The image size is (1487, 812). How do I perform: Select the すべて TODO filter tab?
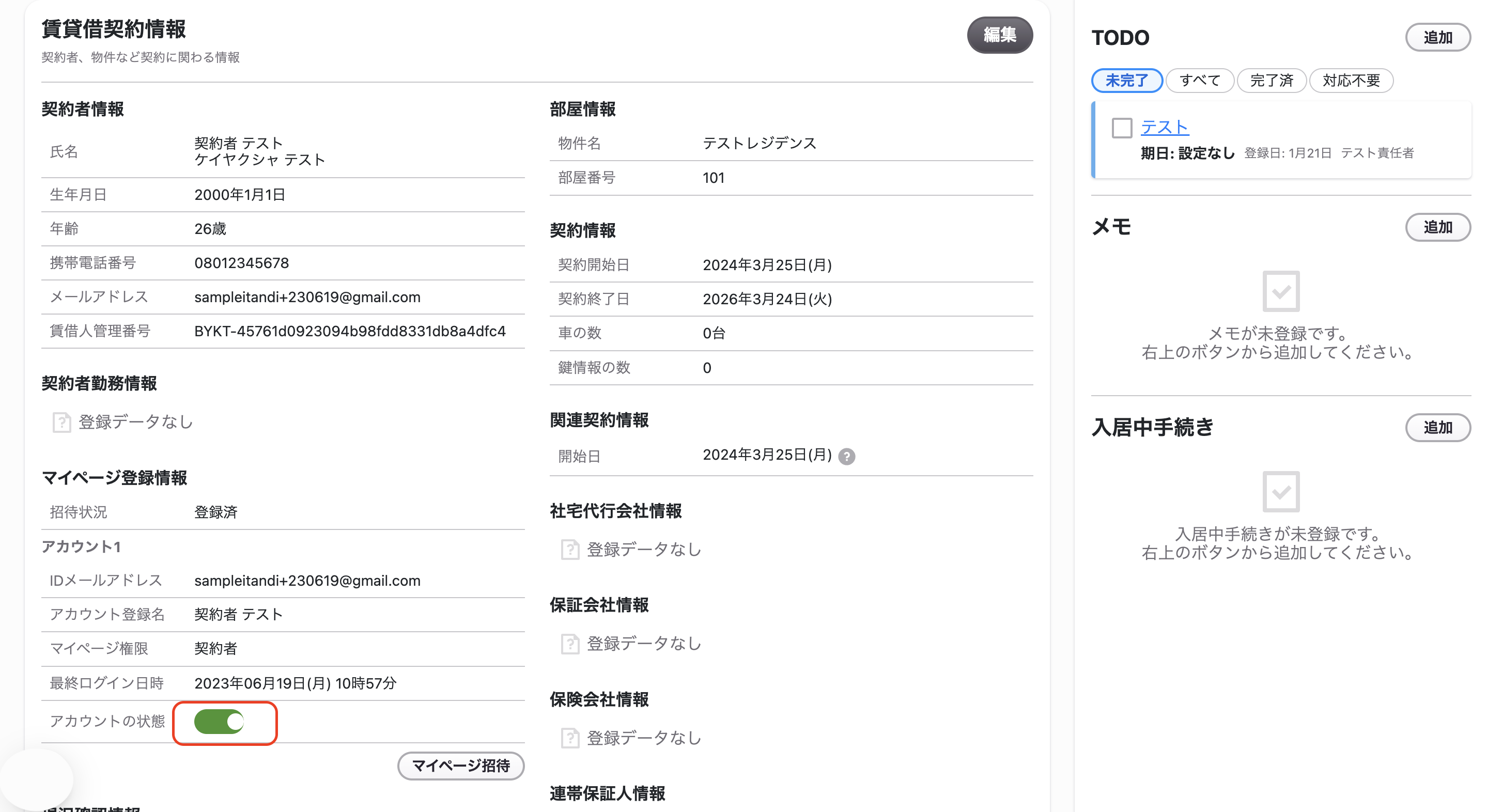click(x=1200, y=80)
